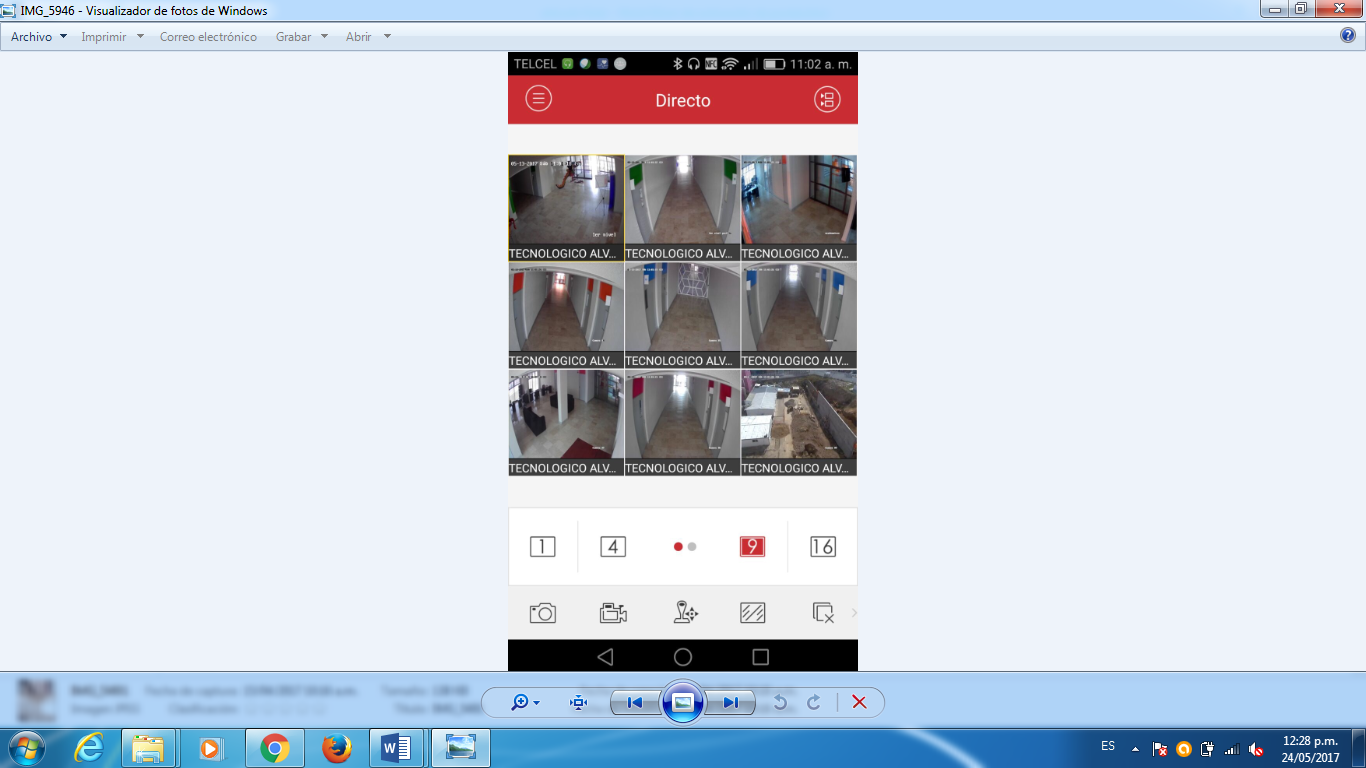Open Internet Explorer from the taskbar
Image resolution: width=1366 pixels, height=768 pixels.
88,748
